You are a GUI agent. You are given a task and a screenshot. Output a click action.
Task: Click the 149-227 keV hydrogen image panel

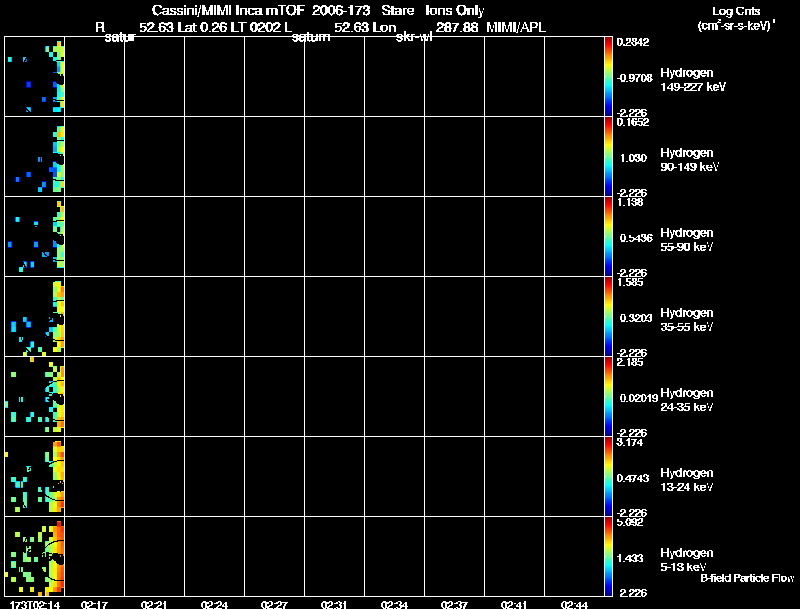[x=34, y=77]
